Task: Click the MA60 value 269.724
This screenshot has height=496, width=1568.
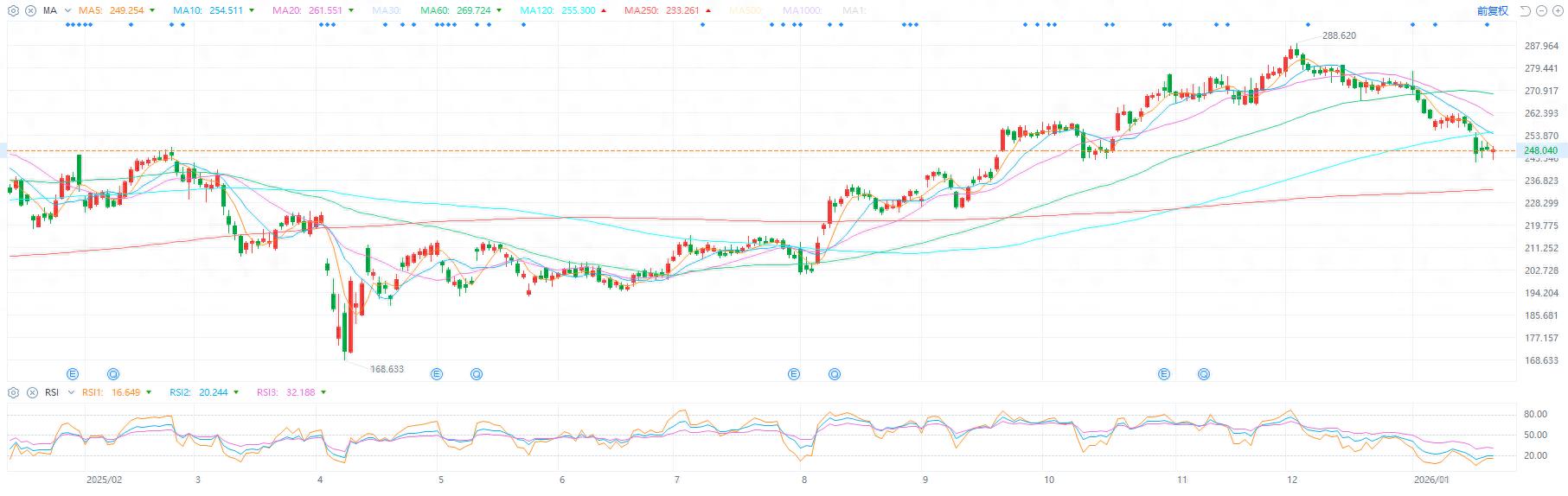Action: [473, 10]
